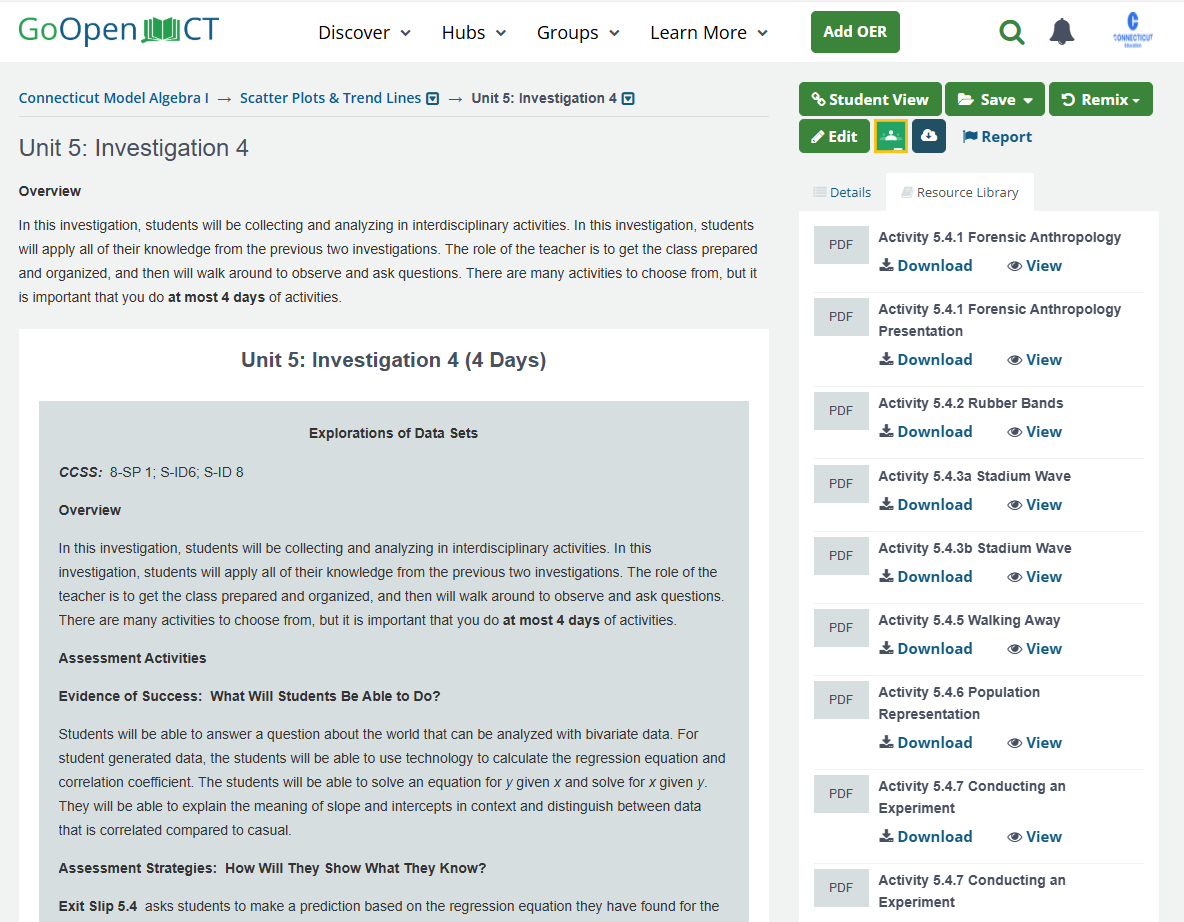Click the notifications bell icon
Image resolution: width=1184 pixels, height=922 pixels.
tap(1062, 32)
